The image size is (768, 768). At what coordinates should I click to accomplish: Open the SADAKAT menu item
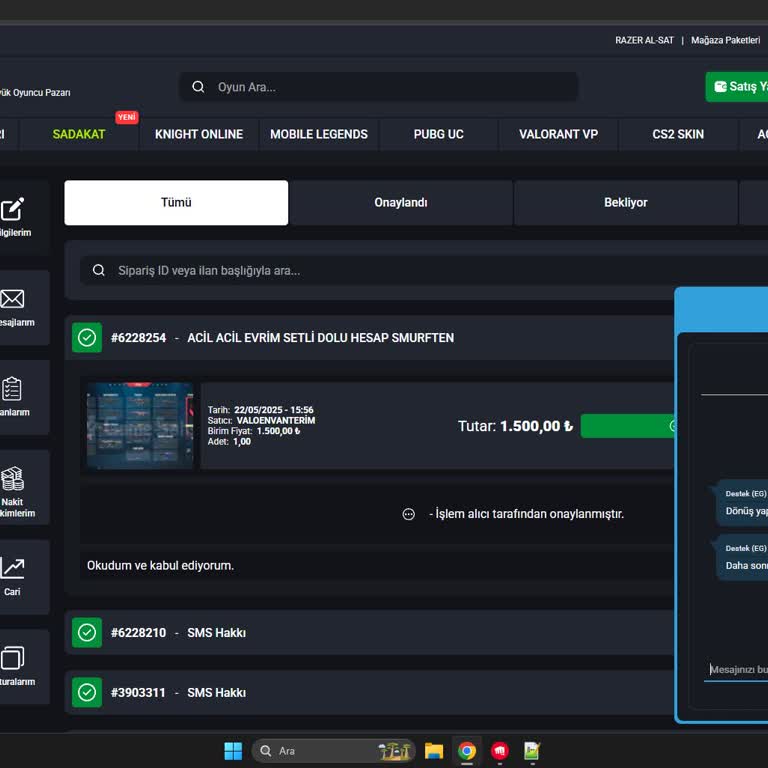pos(79,134)
